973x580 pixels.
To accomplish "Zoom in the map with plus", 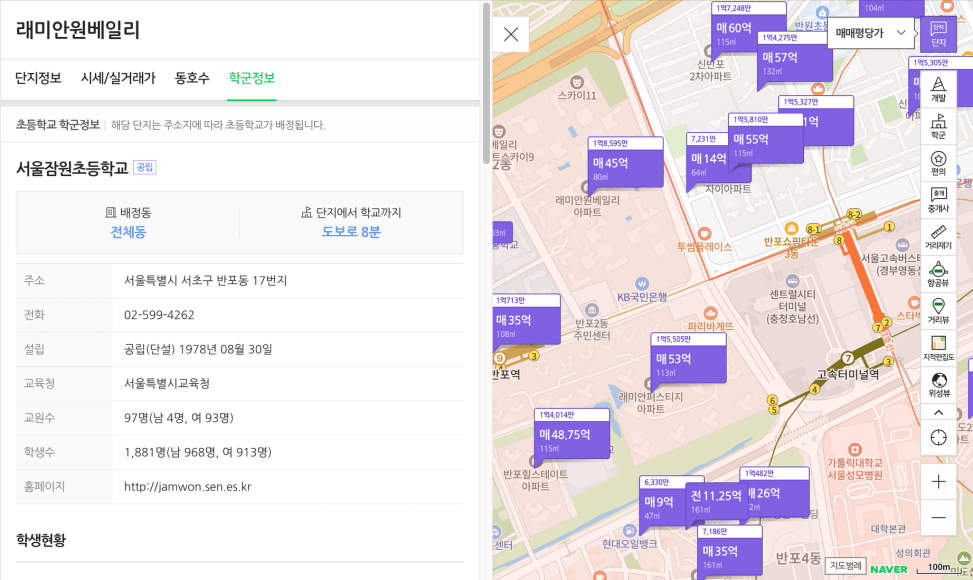I will tap(938, 482).
